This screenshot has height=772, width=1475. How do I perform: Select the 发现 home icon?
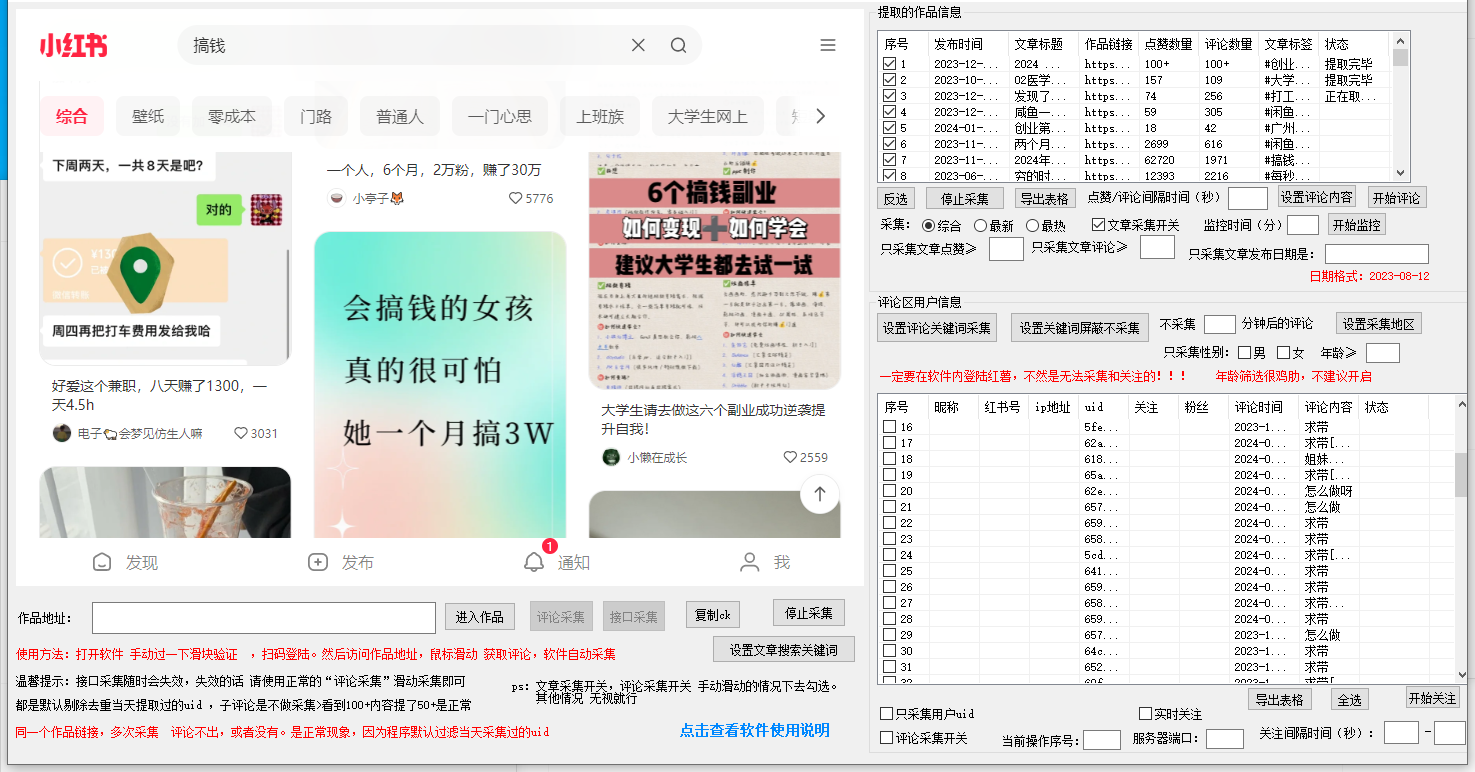(101, 561)
